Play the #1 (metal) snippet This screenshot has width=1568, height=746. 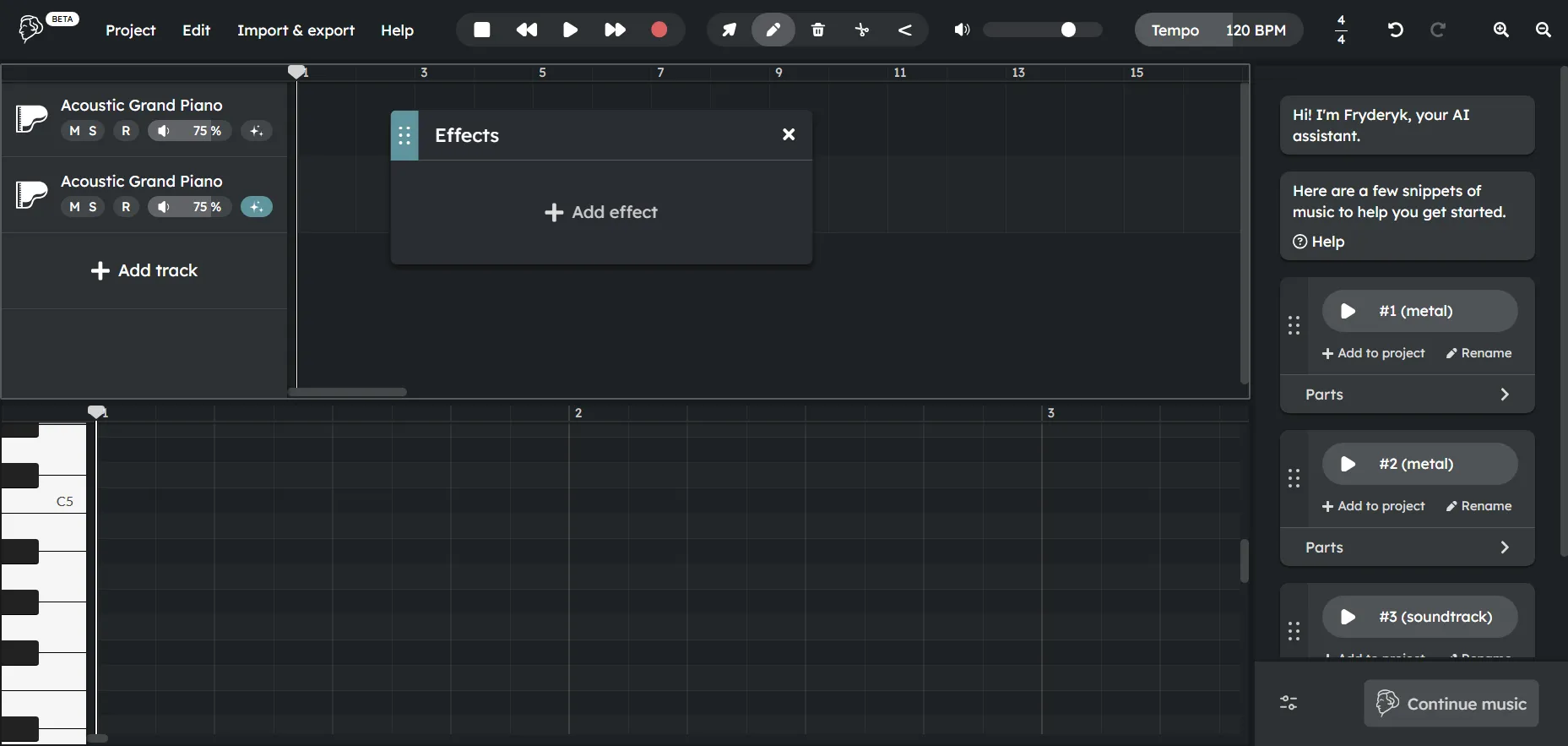(1348, 311)
